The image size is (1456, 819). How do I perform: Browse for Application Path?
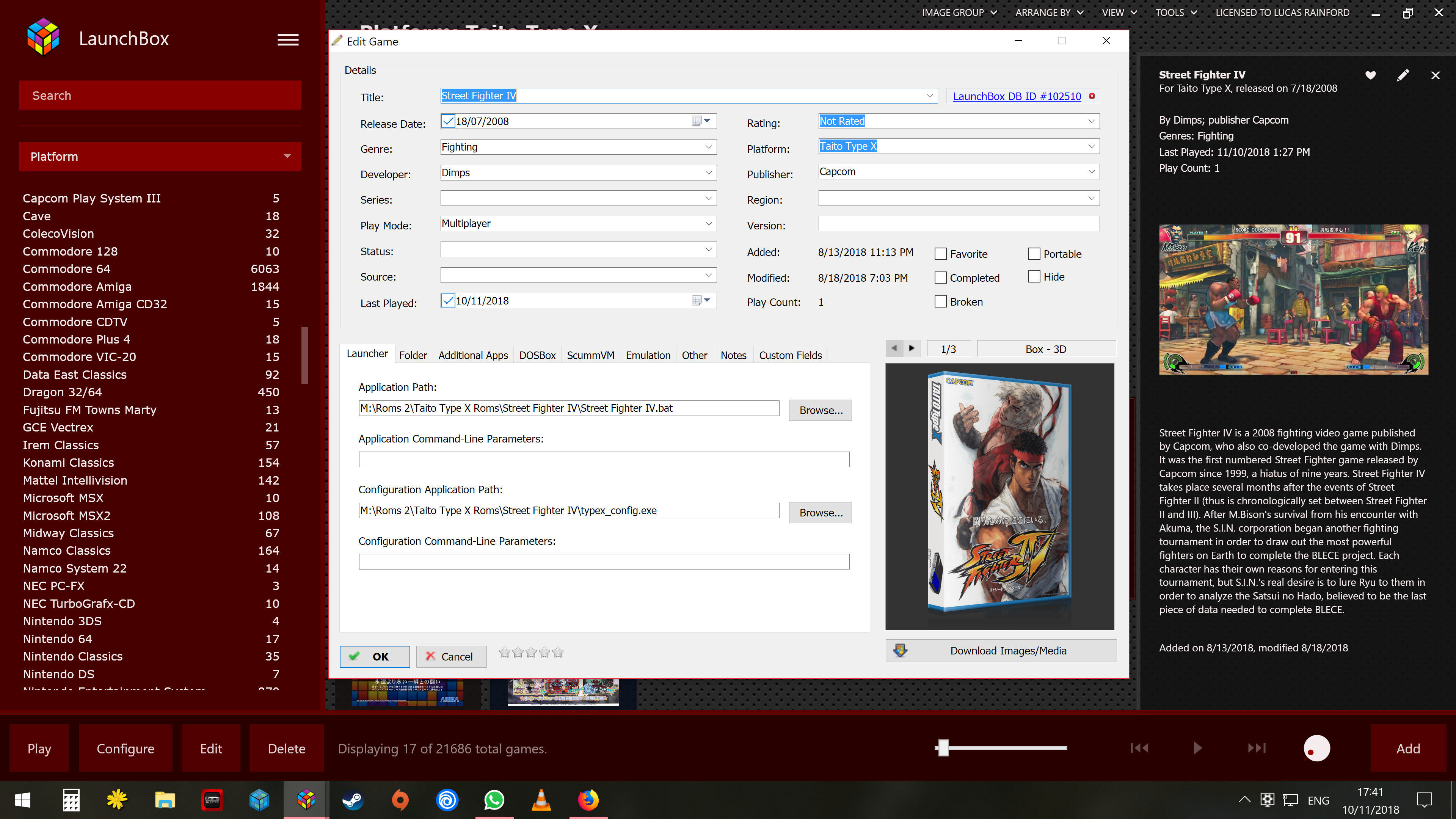820,410
